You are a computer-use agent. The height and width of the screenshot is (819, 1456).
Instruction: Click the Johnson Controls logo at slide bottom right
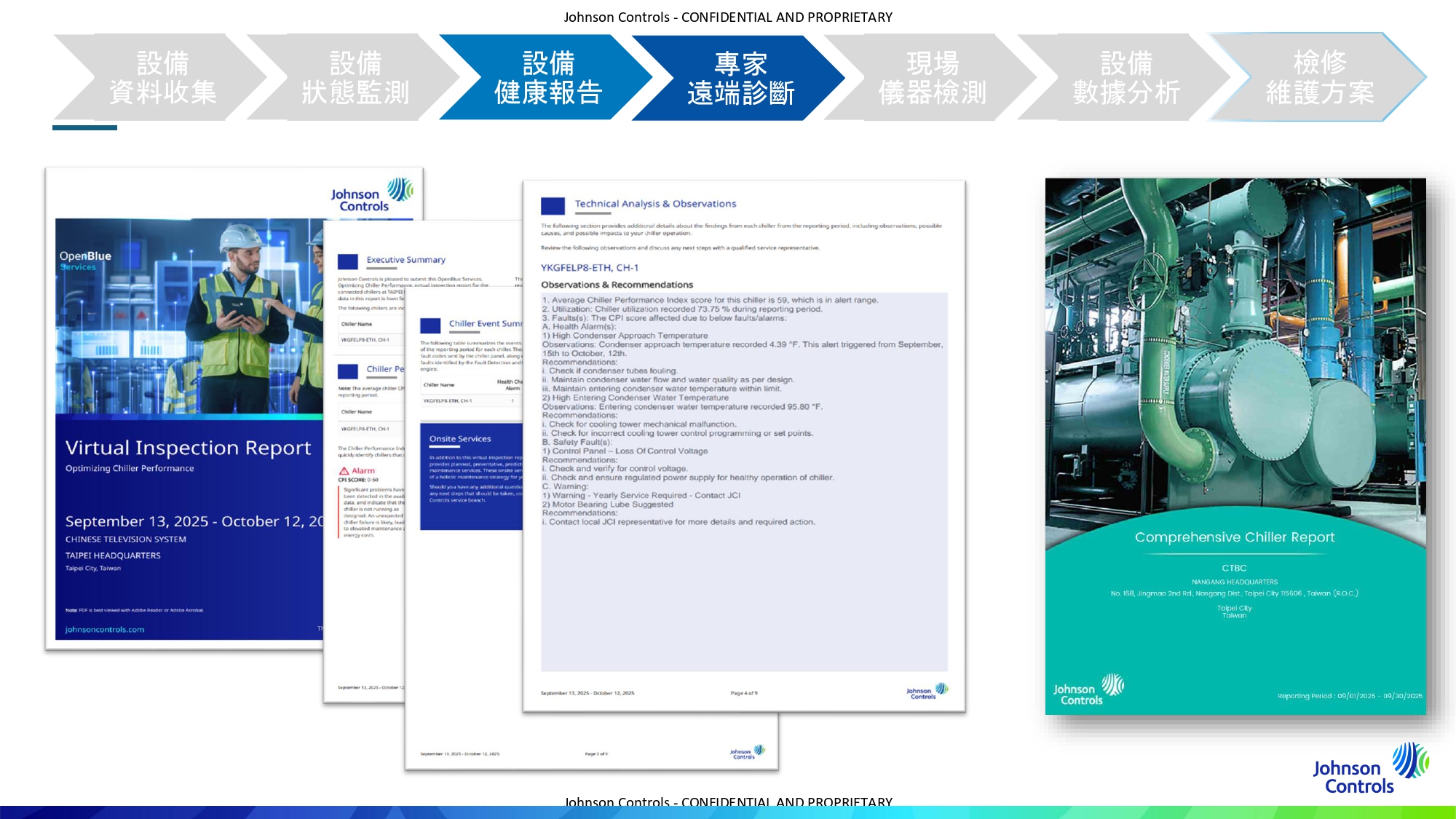pos(1370,769)
